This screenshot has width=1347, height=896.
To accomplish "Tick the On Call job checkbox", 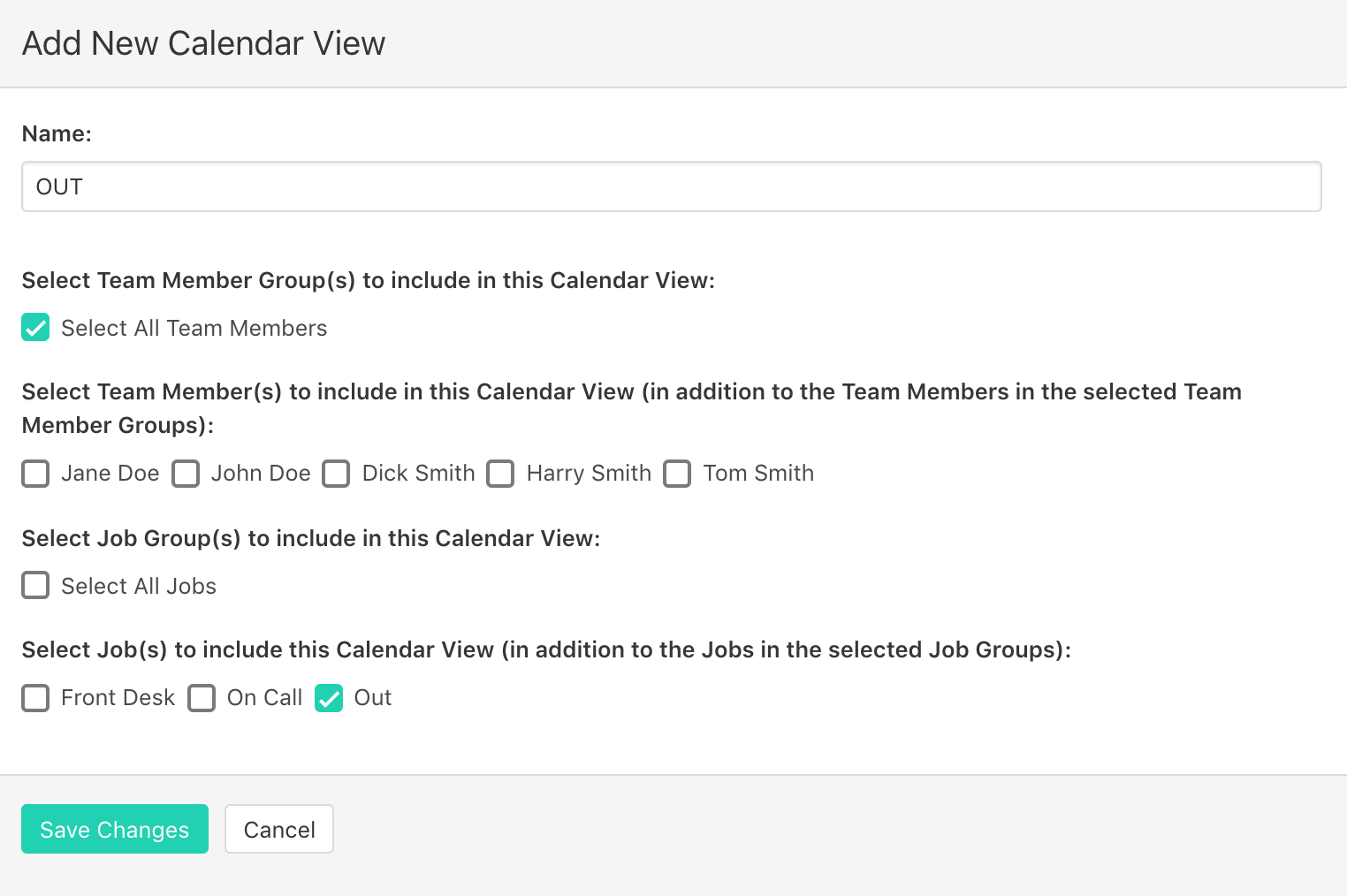I will (202, 698).
